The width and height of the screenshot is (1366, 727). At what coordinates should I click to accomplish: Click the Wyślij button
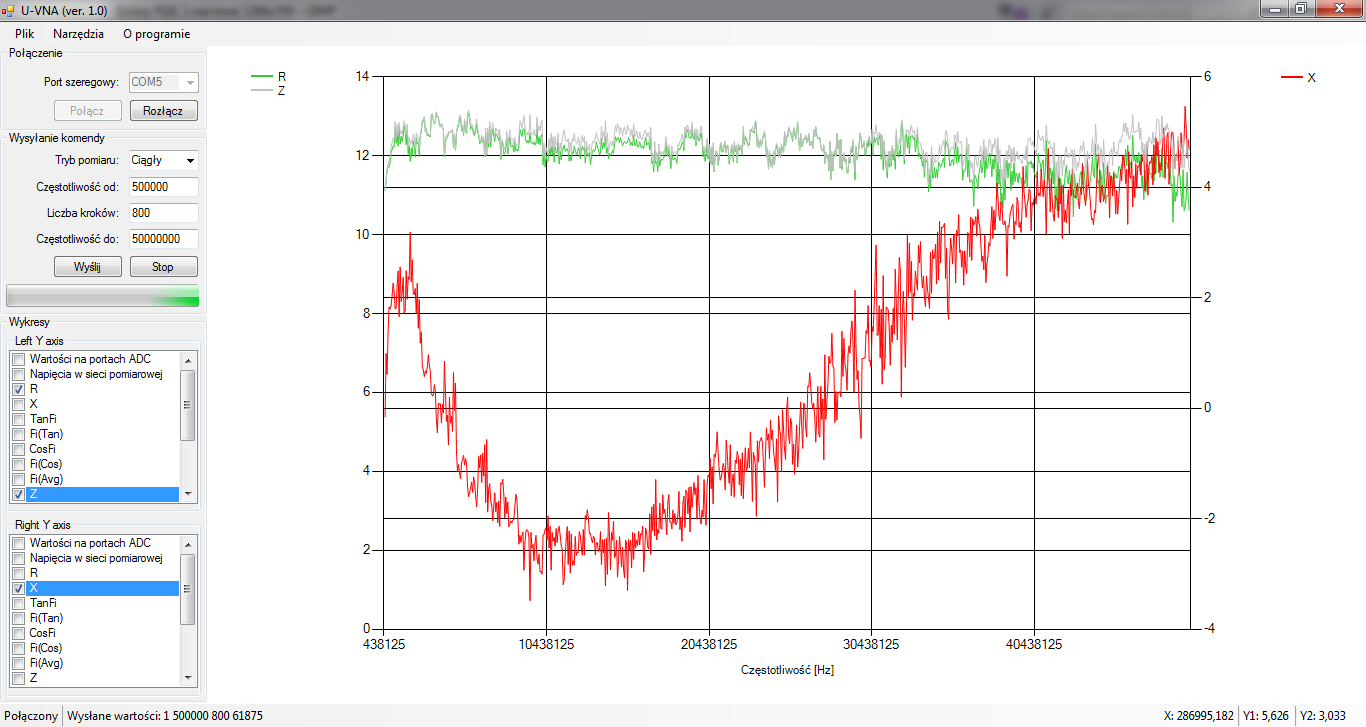tap(87, 267)
